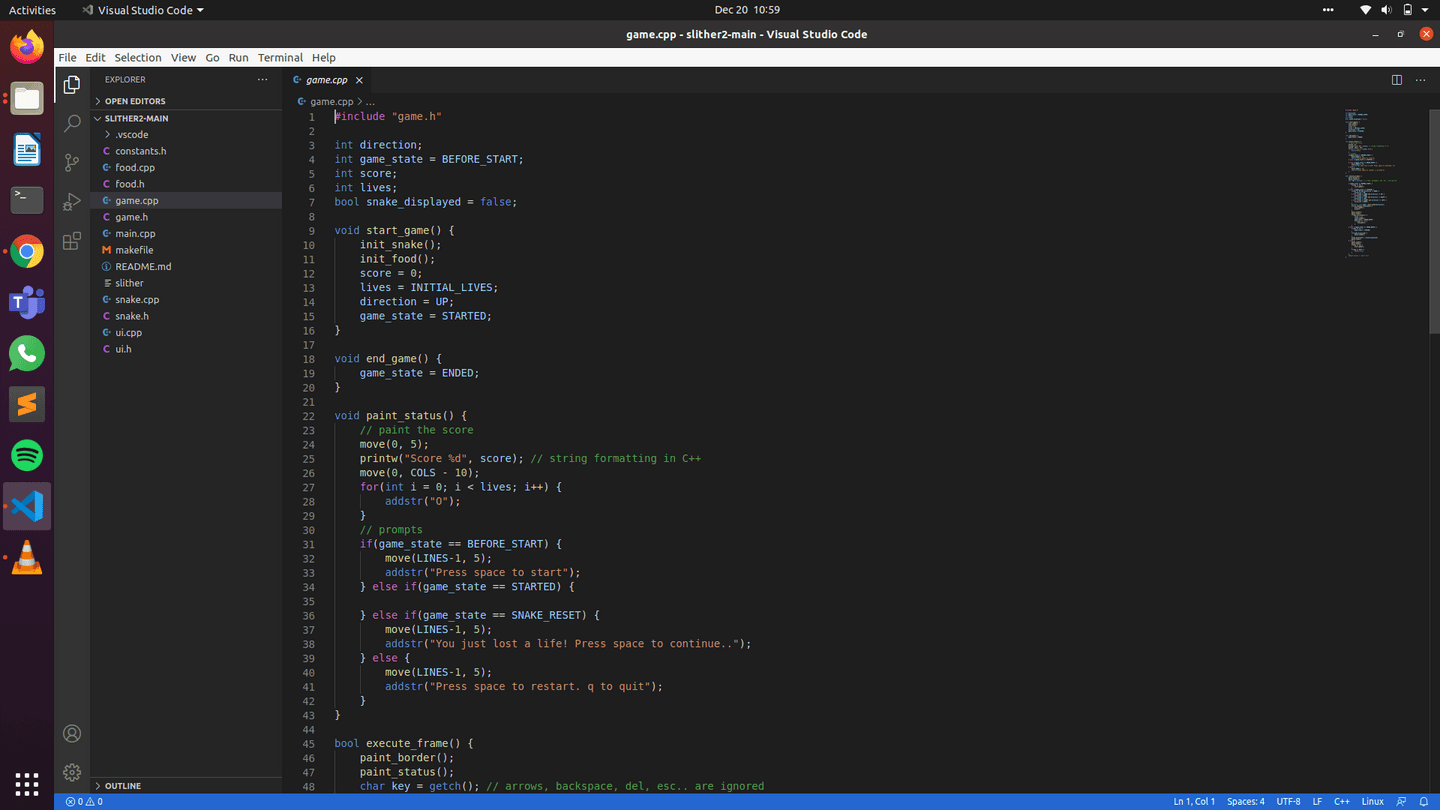Open the Manage gear icon

[x=72, y=772]
